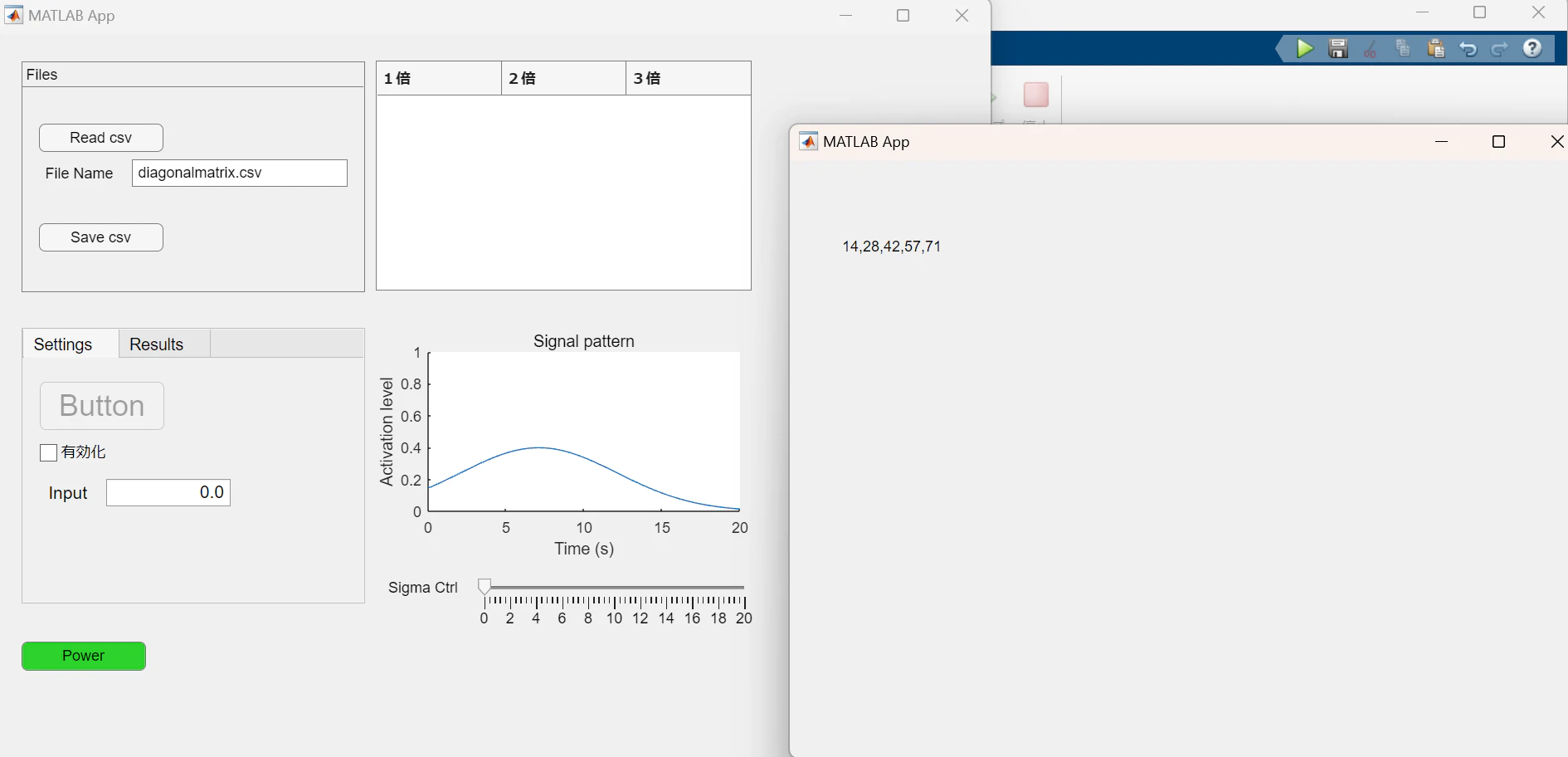Click the green Power button
The image size is (1568, 757).
(84, 656)
